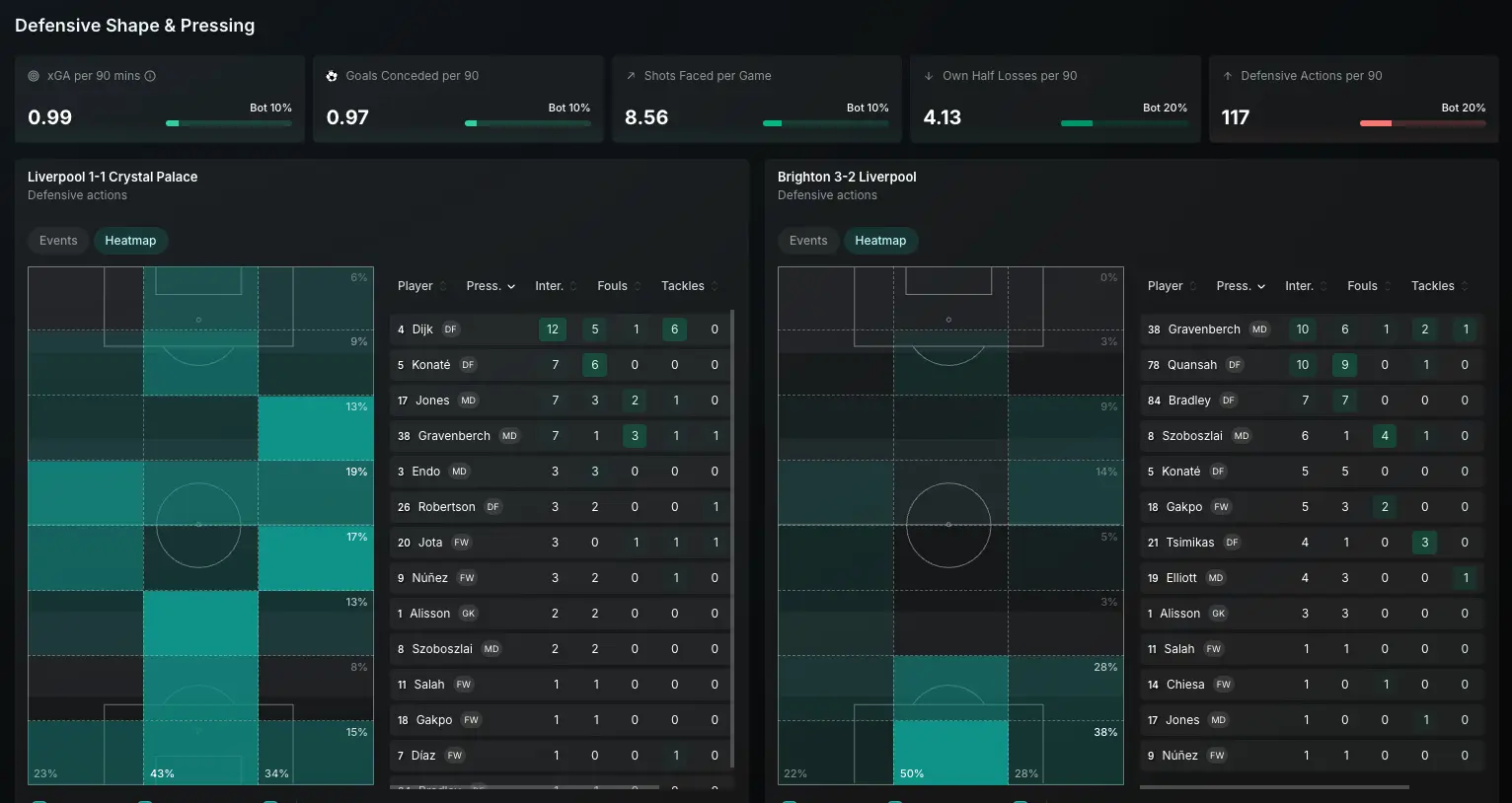Select the 3 Endo row

560,472
